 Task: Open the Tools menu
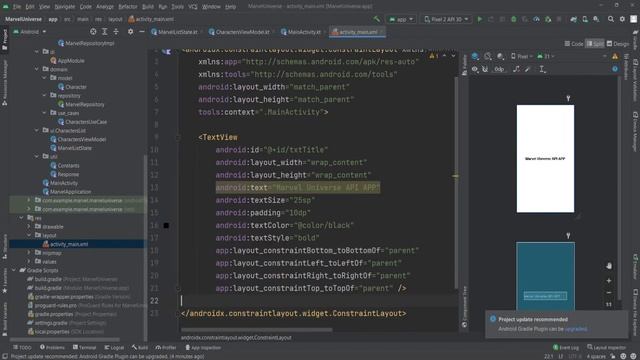point(178,7)
